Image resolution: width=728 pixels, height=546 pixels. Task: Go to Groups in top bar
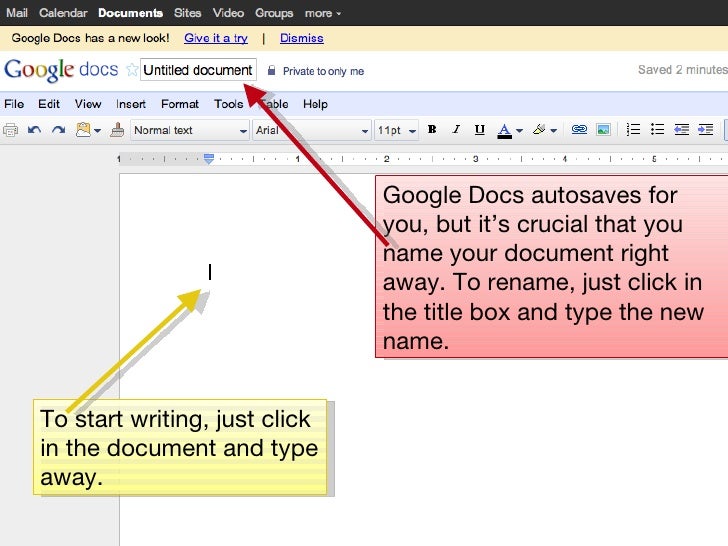point(274,13)
